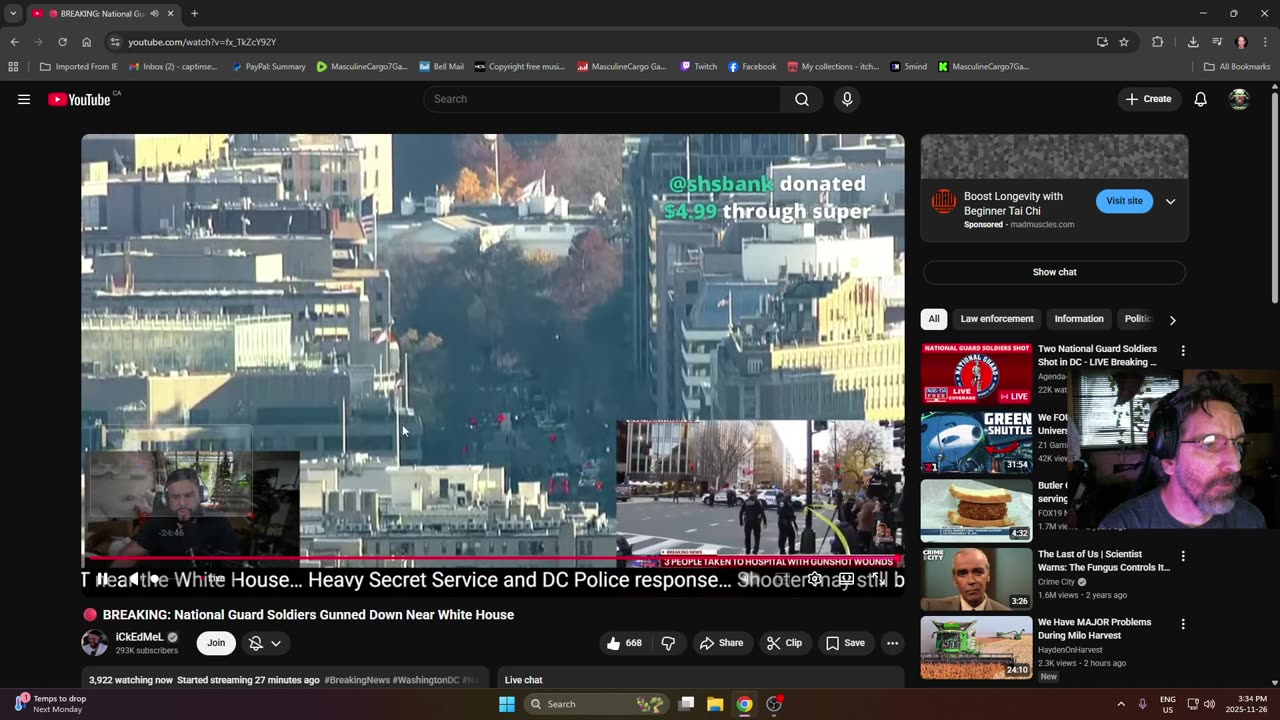1280x720 pixels.
Task: Open the Create menu button
Action: coord(1148,99)
